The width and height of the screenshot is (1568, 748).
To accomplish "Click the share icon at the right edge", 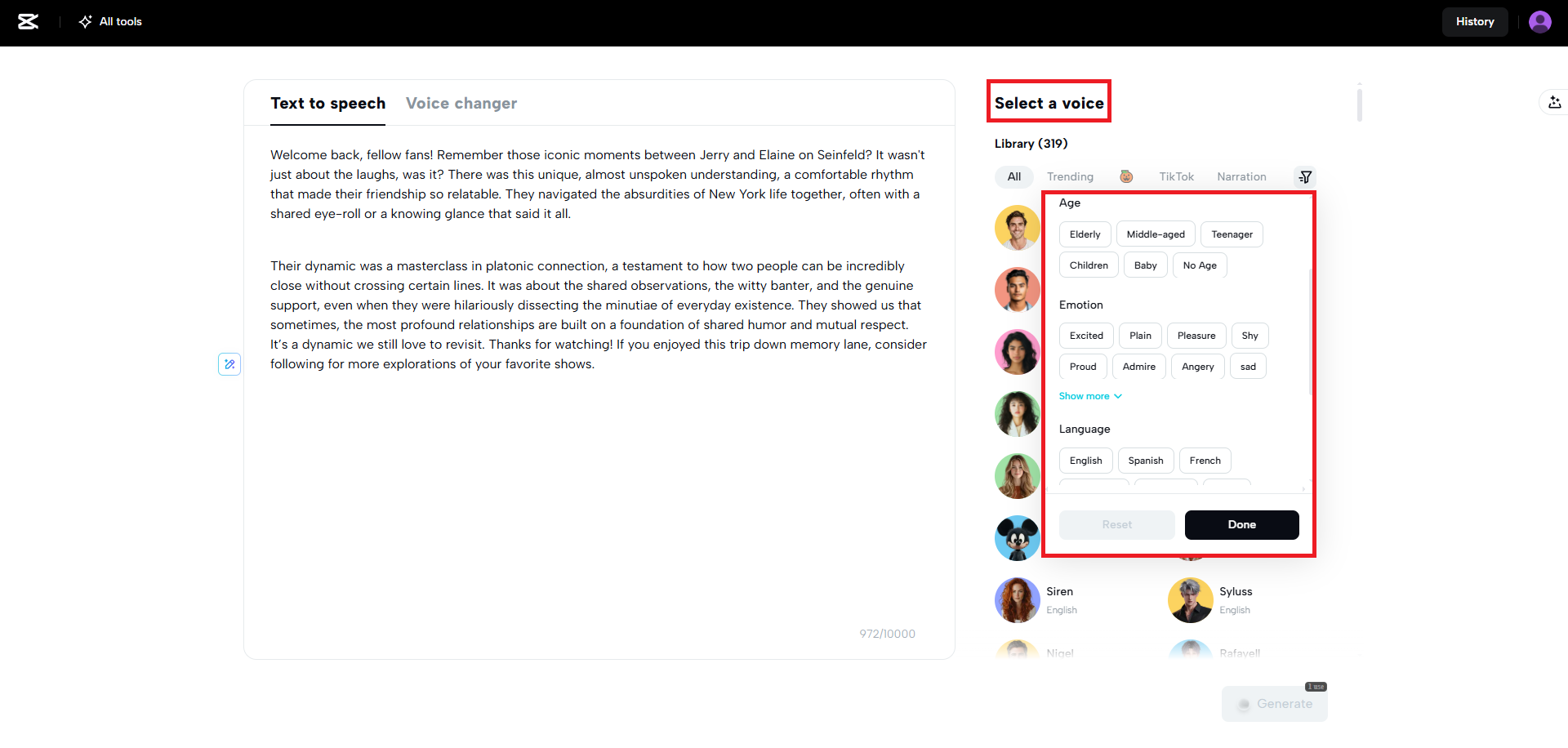I will point(1554,103).
